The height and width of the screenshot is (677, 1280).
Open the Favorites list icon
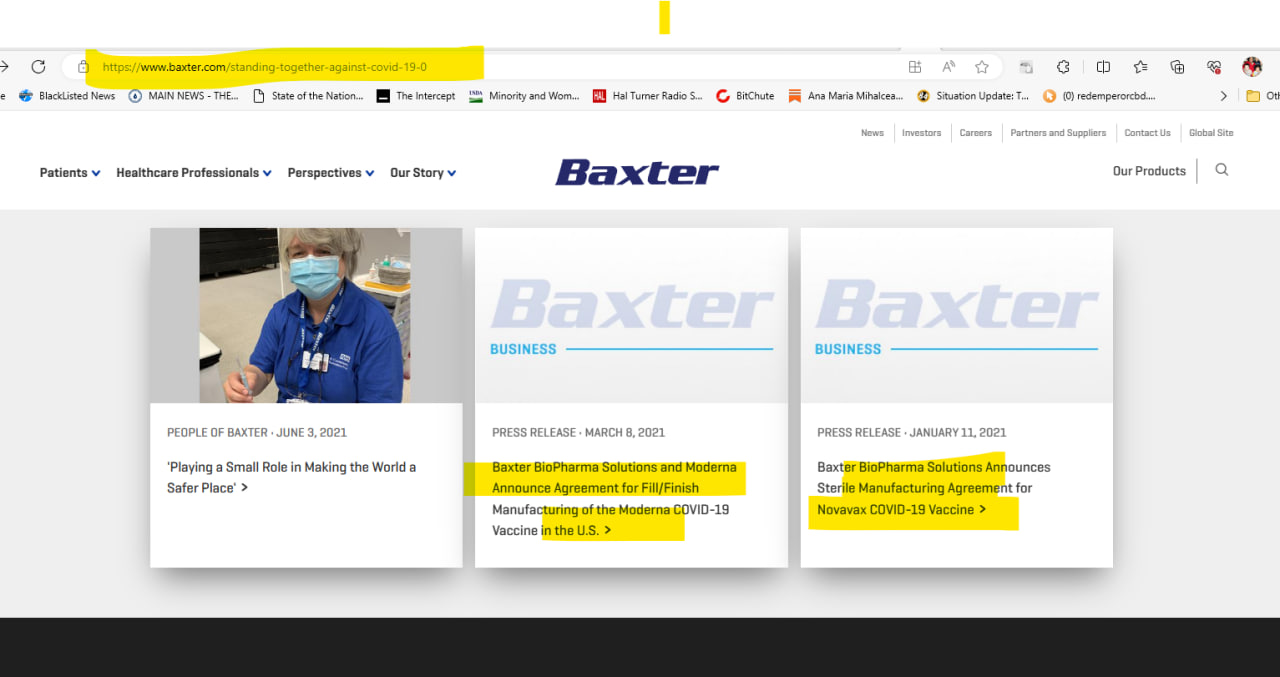[x=1140, y=67]
